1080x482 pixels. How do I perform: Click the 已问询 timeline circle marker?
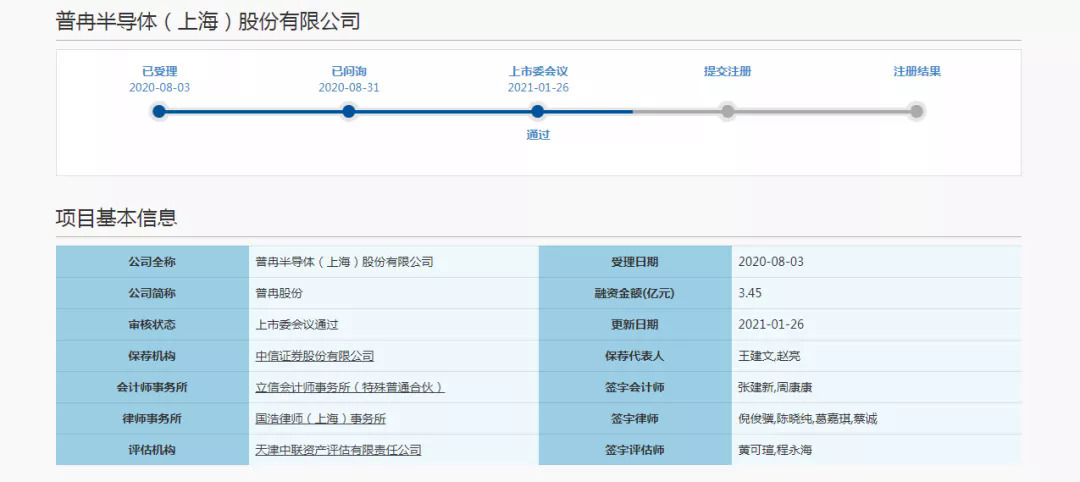pyautogui.click(x=348, y=111)
